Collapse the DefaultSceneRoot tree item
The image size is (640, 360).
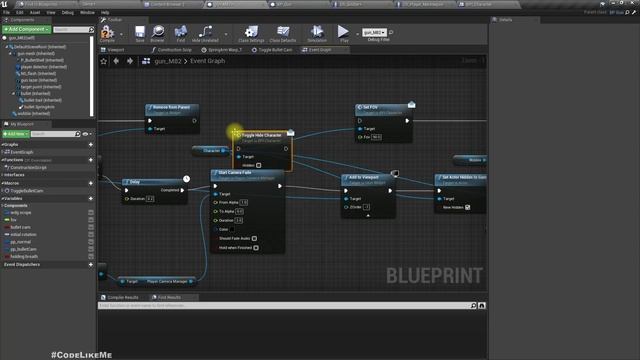[7, 47]
